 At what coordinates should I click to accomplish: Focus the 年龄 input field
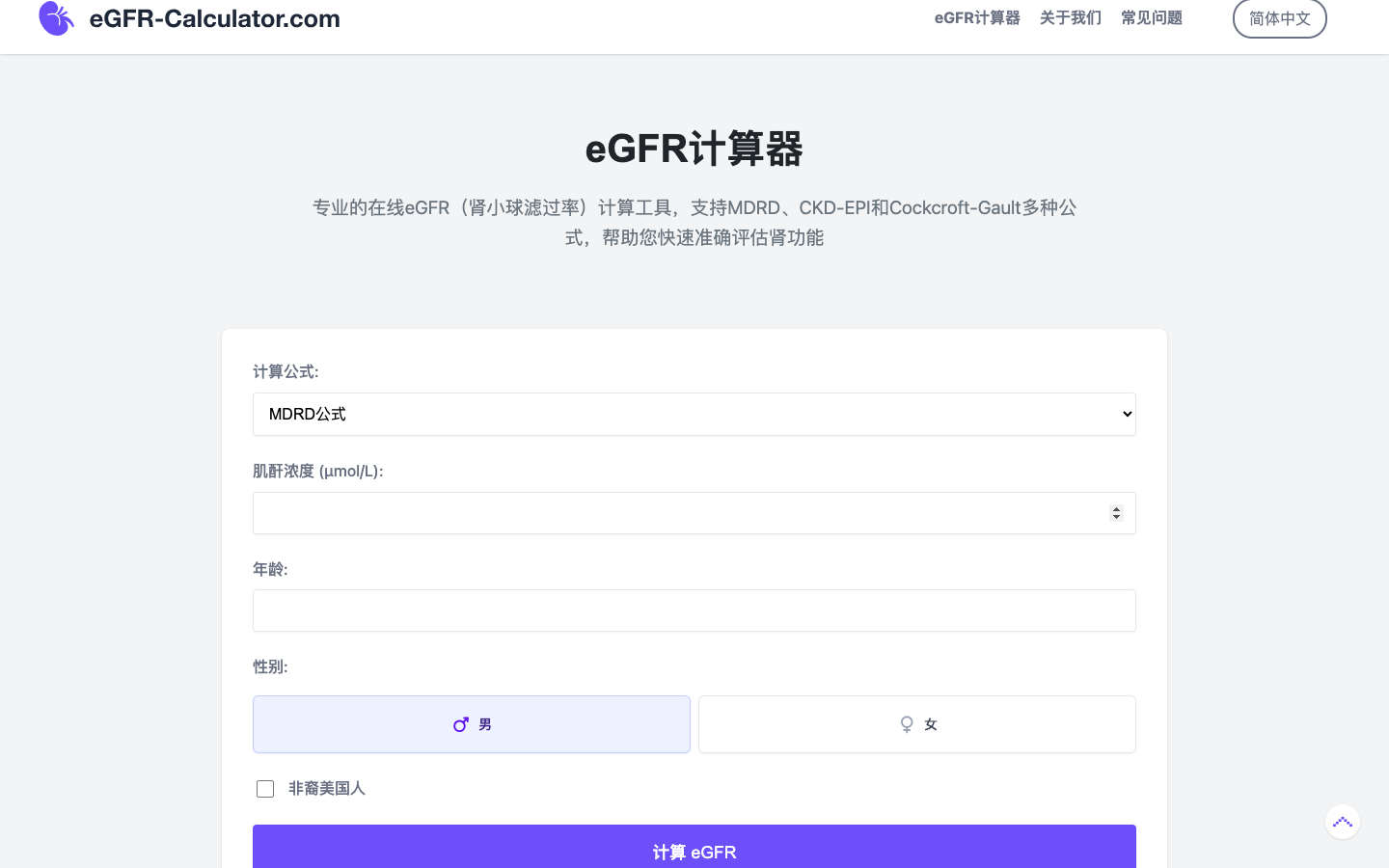coord(694,610)
